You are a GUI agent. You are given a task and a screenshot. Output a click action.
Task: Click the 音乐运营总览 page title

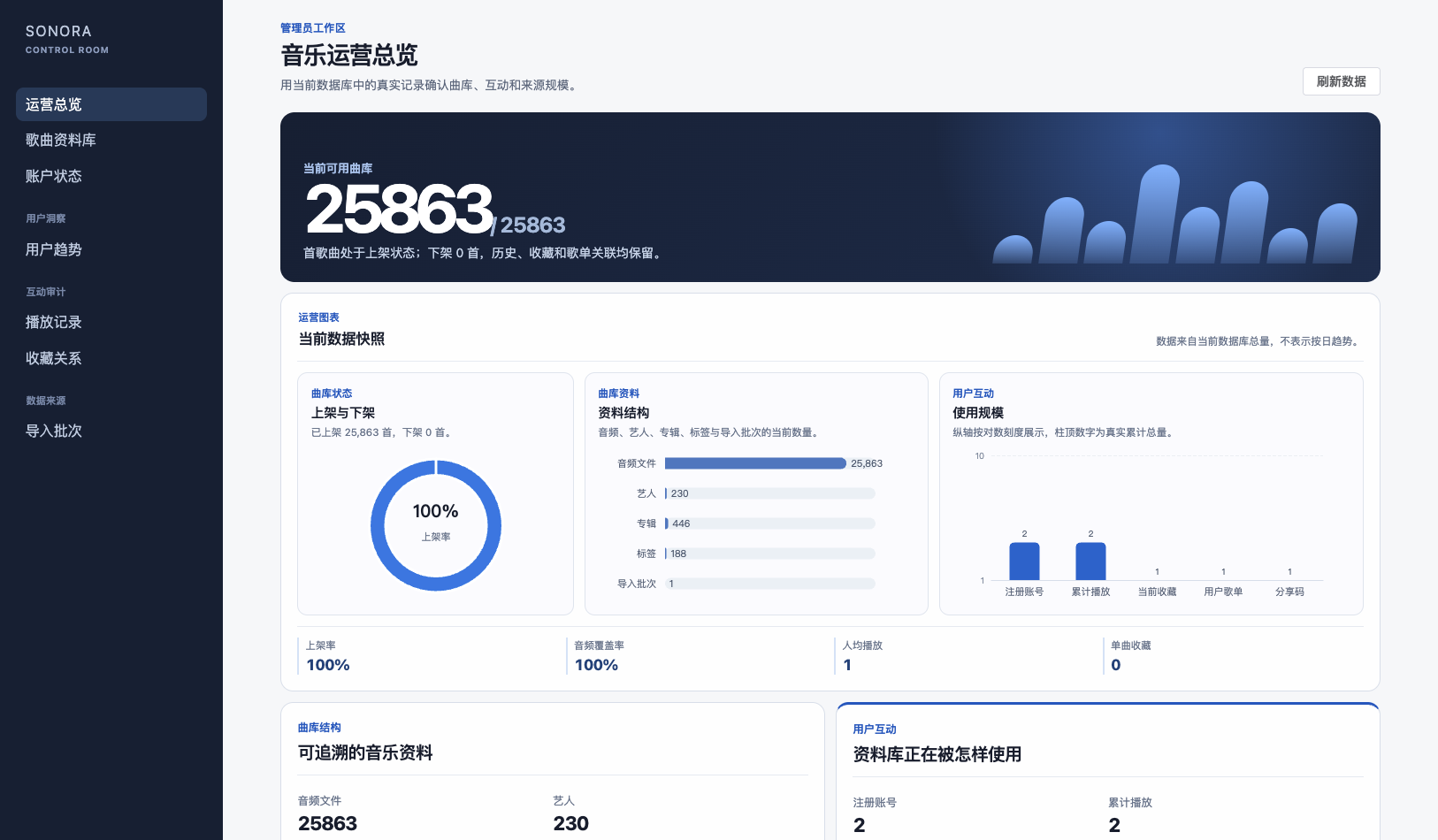pos(349,55)
